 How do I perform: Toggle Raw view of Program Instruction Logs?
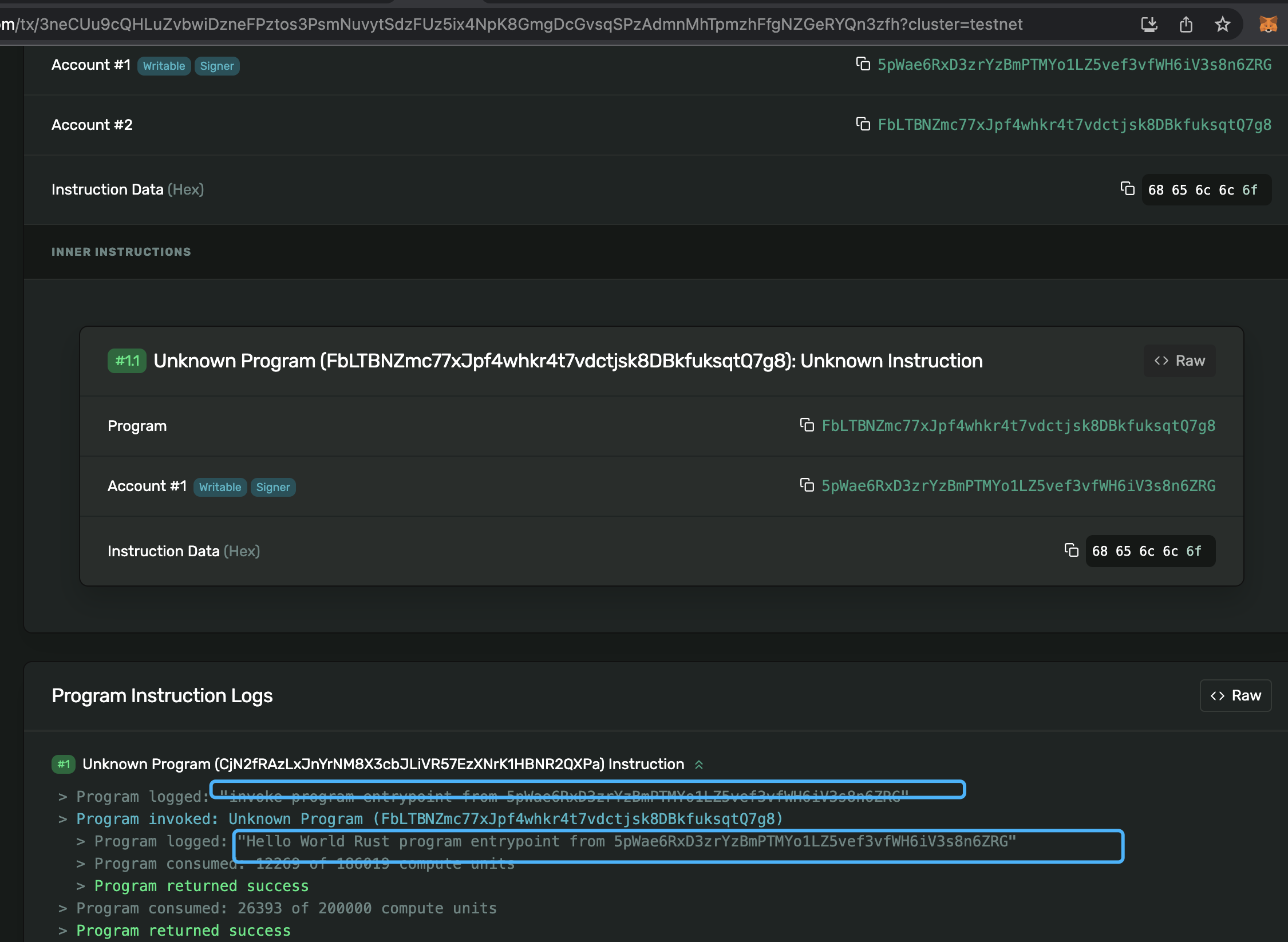1235,695
